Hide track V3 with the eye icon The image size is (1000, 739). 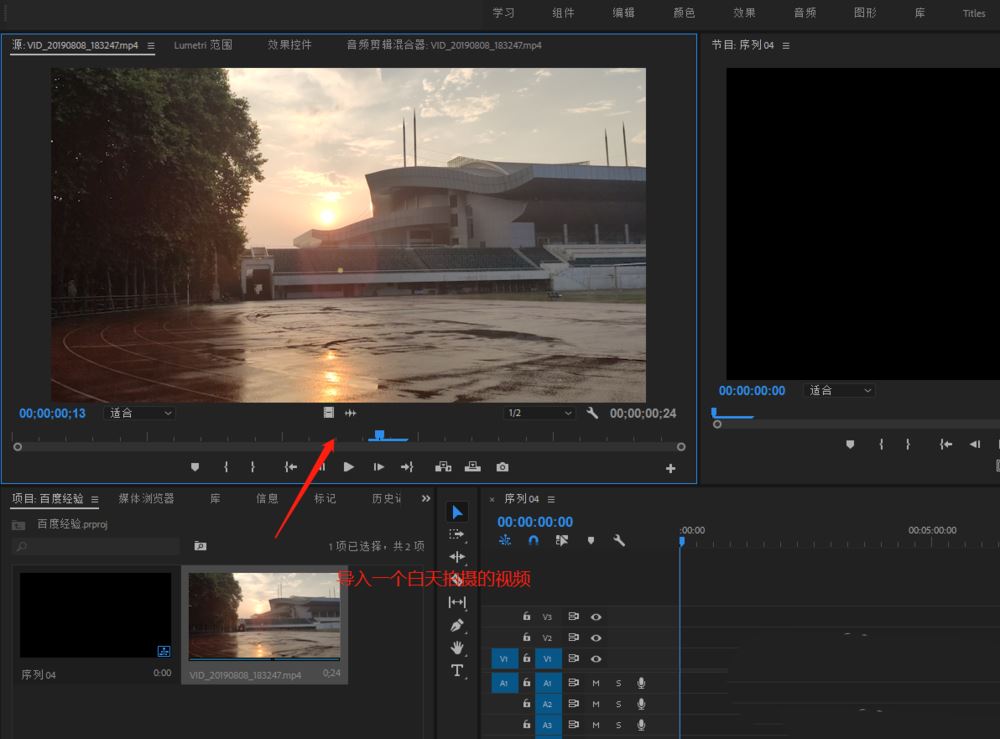596,617
